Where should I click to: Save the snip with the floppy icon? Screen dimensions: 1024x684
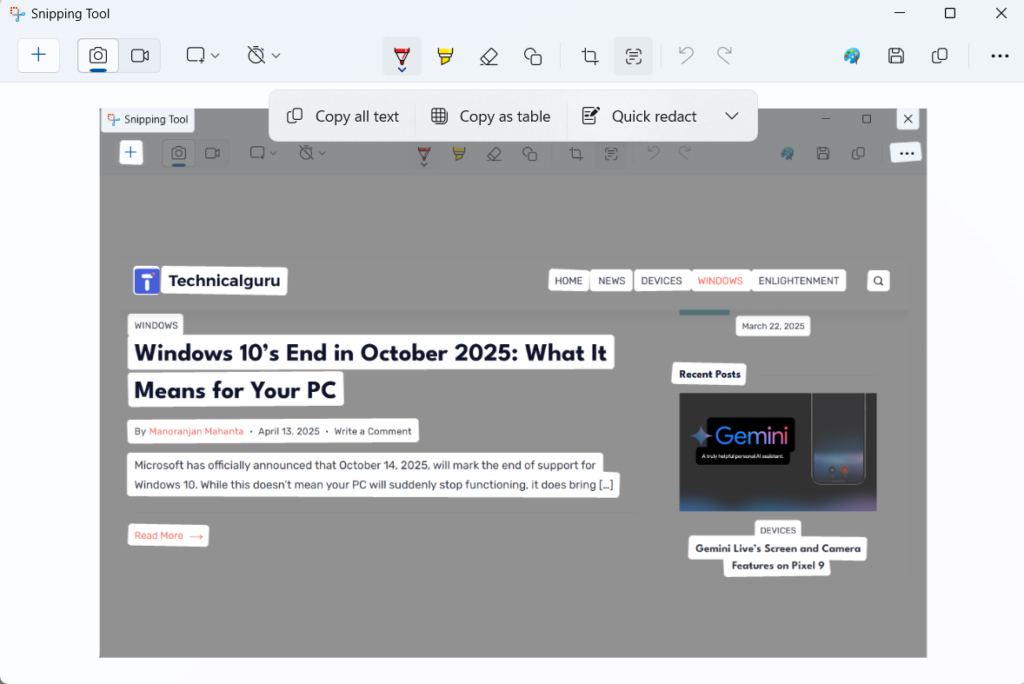[x=896, y=56]
